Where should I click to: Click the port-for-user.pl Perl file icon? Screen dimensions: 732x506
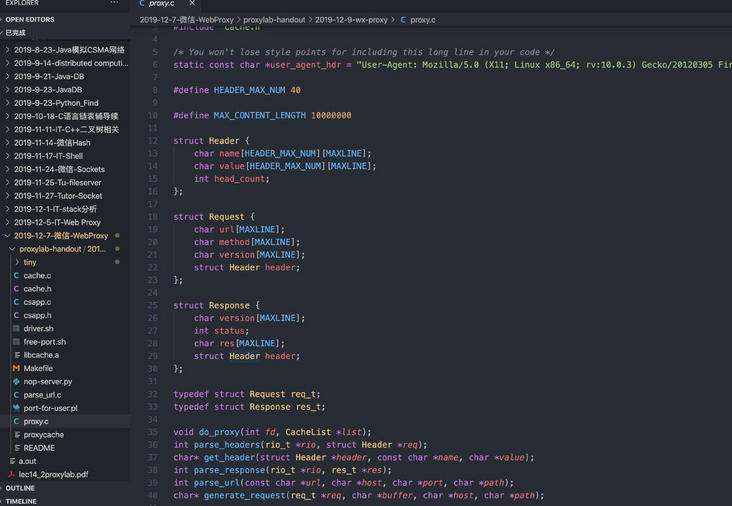(16, 408)
